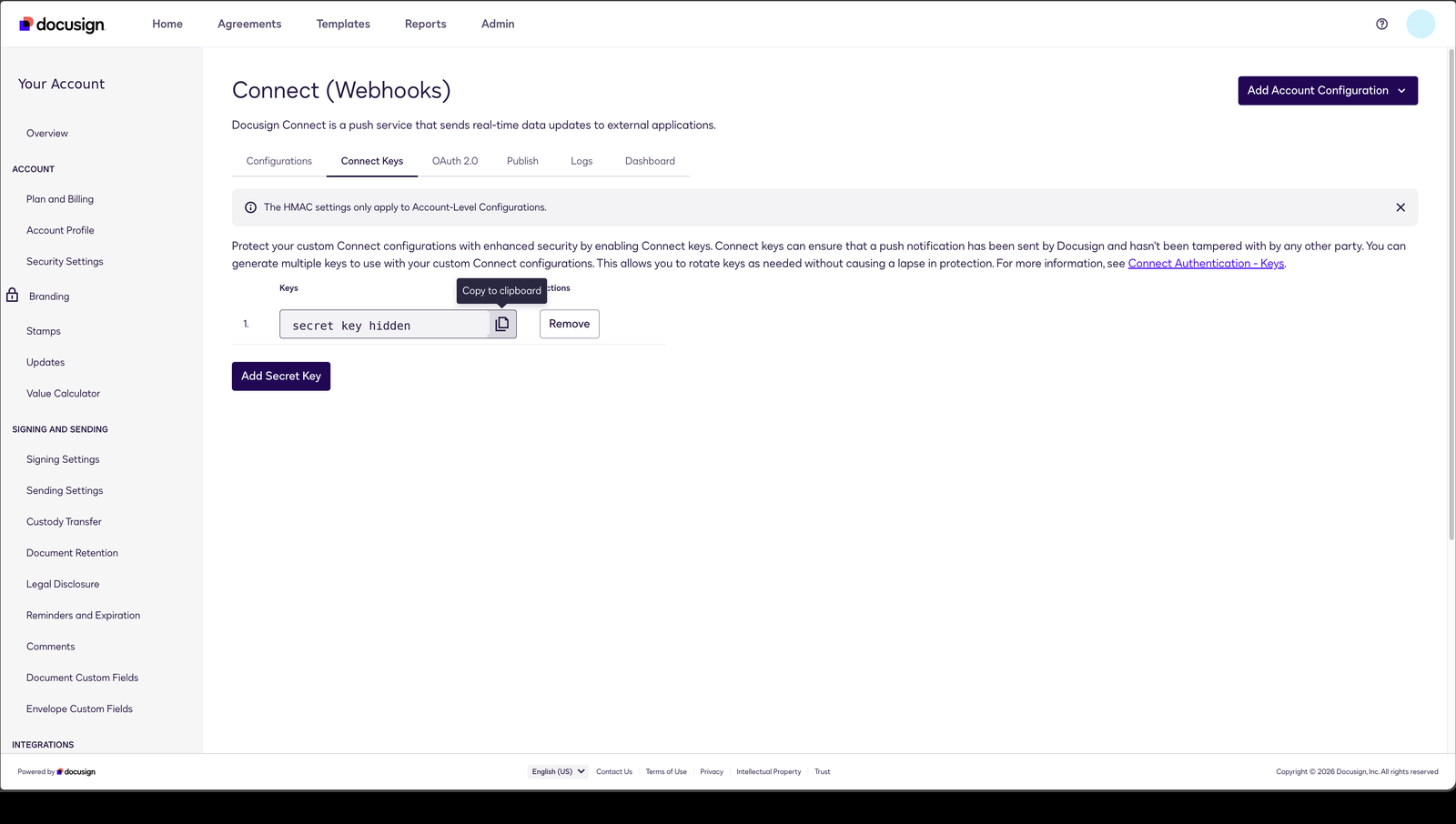Go to Sending Settings
The image size is (1456, 824).
point(65,491)
